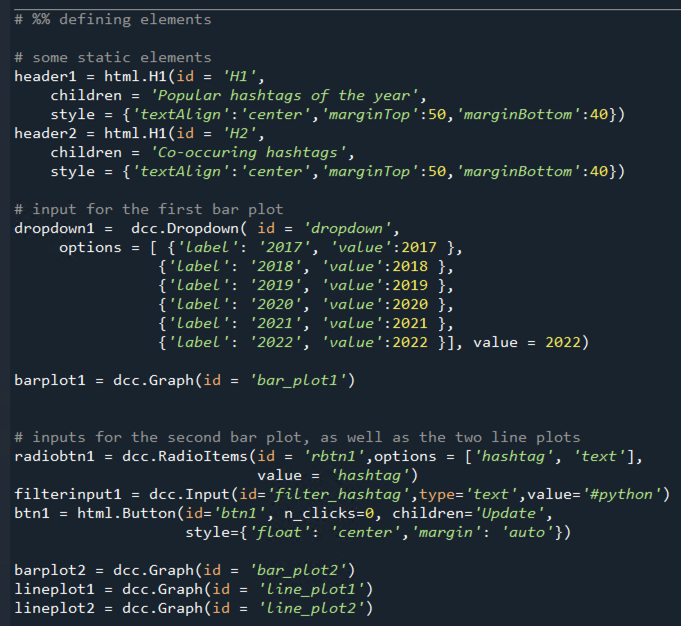Click the 'auto' margin value string
The image size is (681, 626).
527,533
